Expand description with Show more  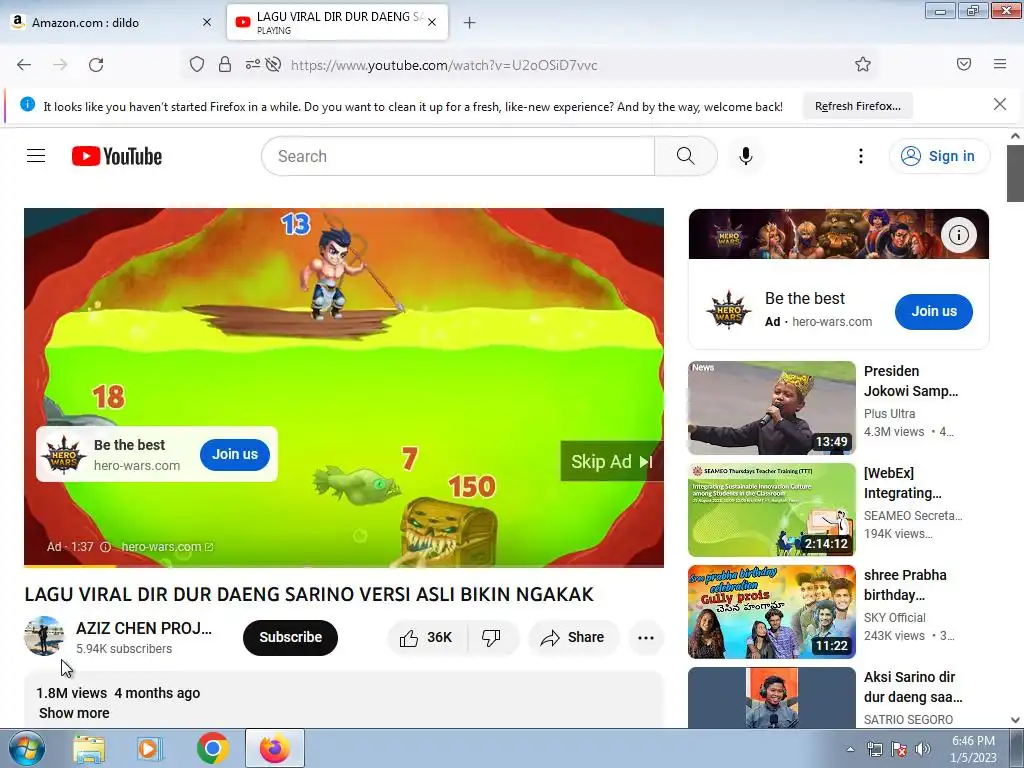(74, 713)
